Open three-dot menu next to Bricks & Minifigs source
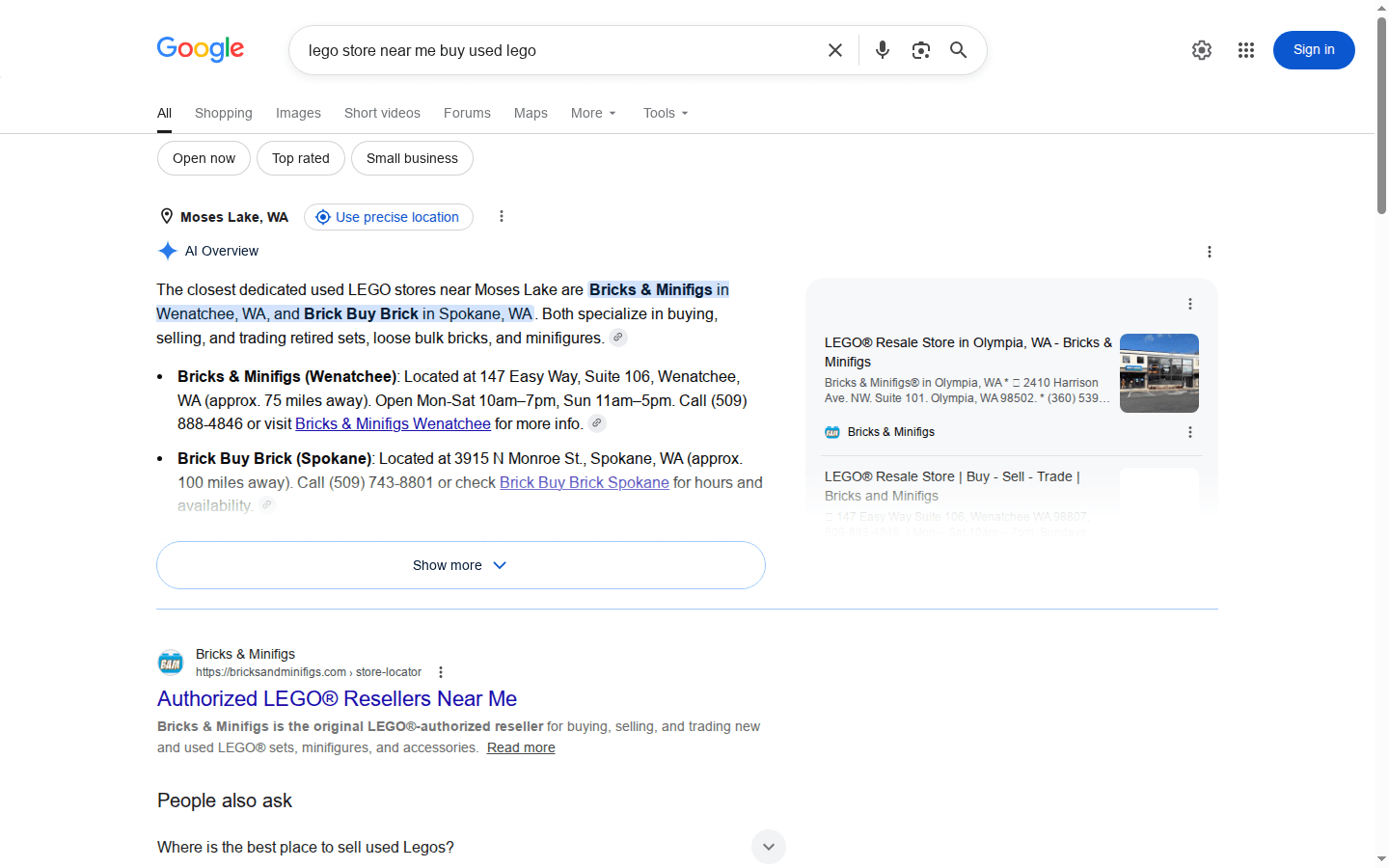Screen dimensions: 1389x868 pos(1190,432)
